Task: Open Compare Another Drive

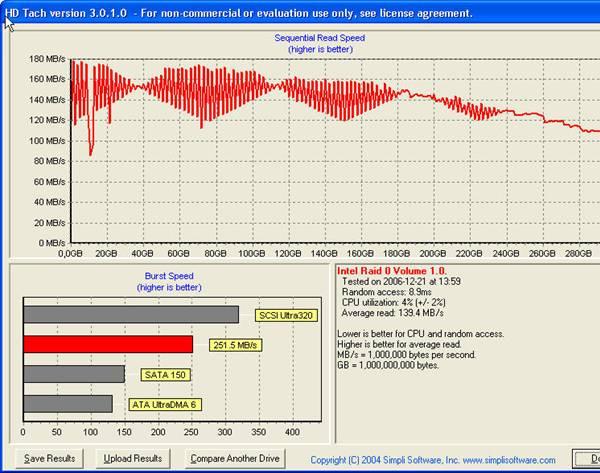Action: tap(236, 458)
